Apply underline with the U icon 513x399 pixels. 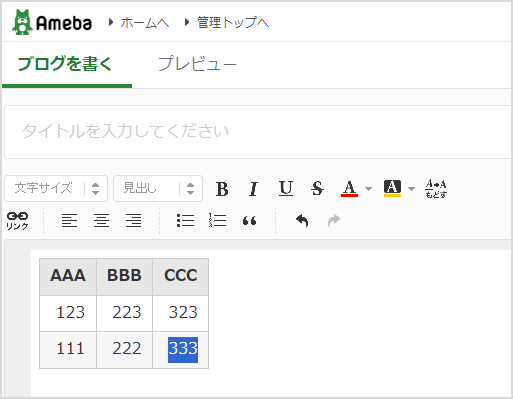point(286,188)
